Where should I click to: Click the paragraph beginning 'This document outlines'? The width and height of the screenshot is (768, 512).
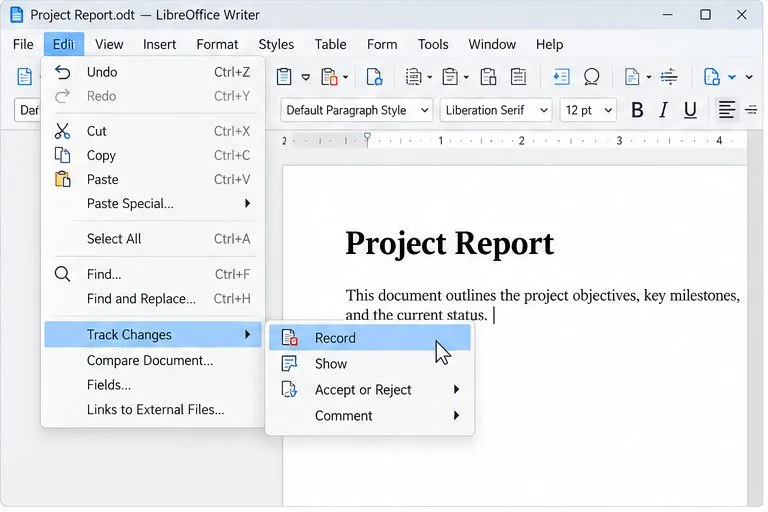point(542,305)
